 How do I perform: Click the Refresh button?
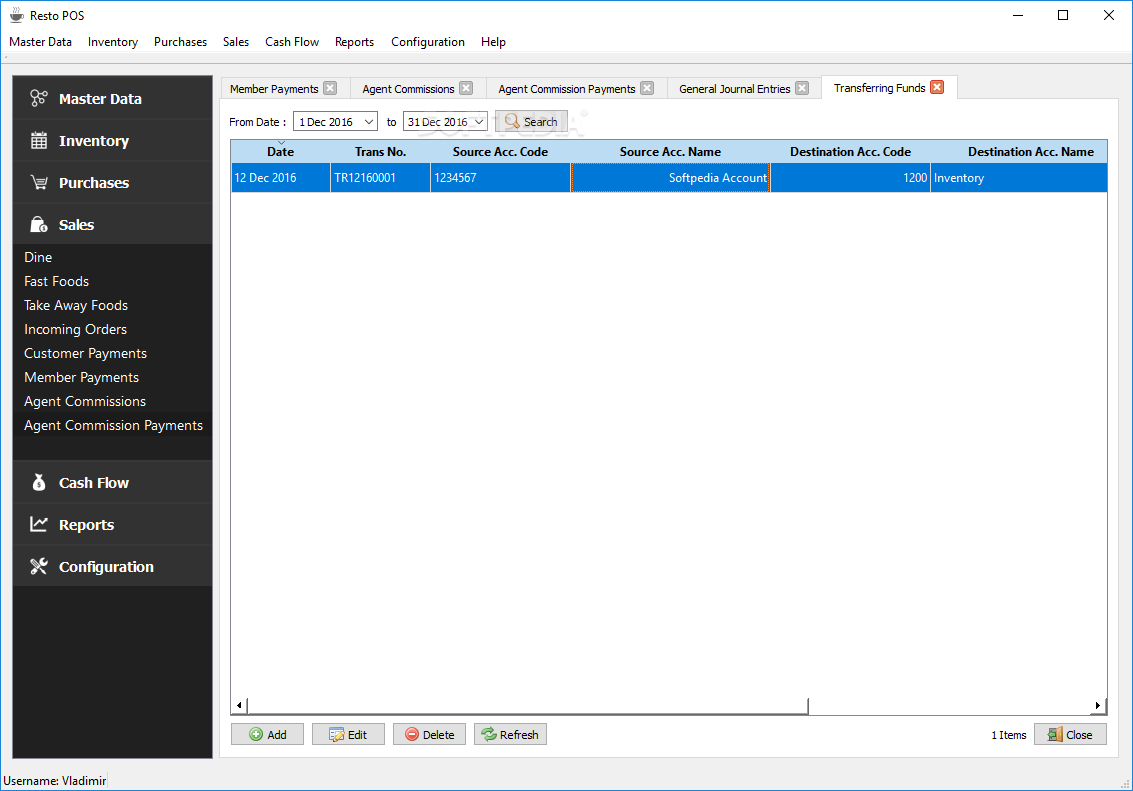510,734
